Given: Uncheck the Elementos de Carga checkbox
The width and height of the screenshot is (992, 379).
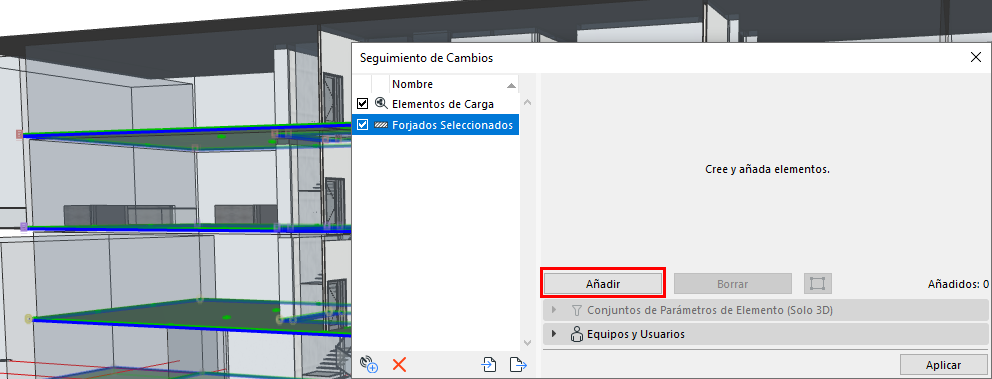Looking at the screenshot, I should (363, 103).
